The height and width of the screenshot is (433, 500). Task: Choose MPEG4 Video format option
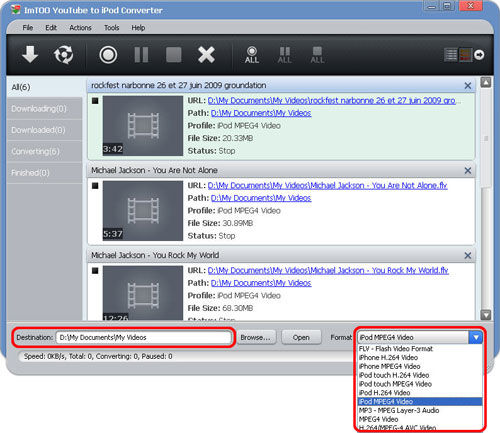[420, 419]
